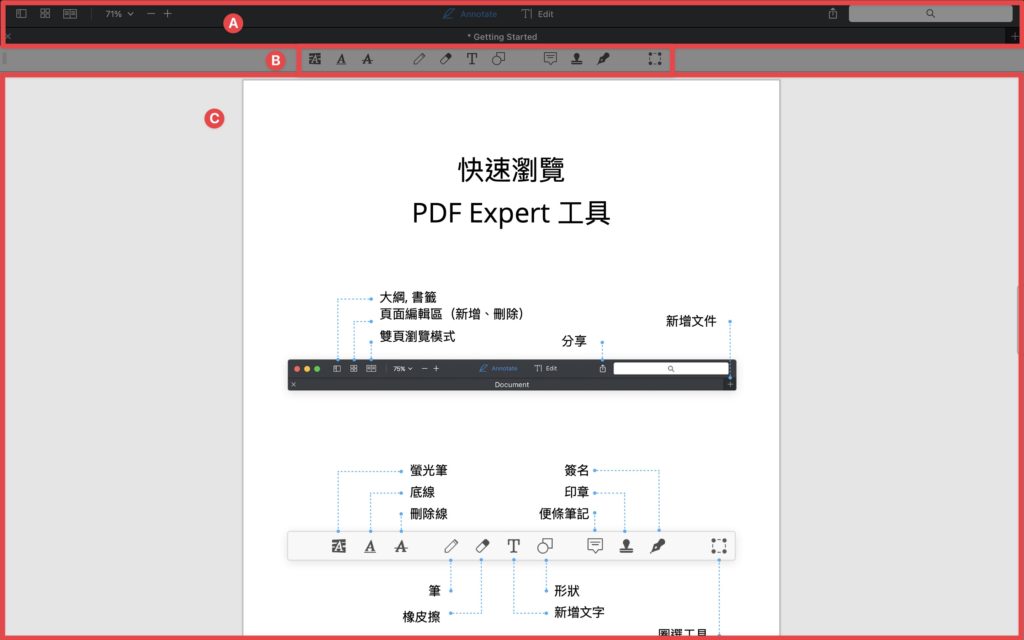Select the Getting Started document tab
The width and height of the screenshot is (1024, 640).
[x=502, y=37]
